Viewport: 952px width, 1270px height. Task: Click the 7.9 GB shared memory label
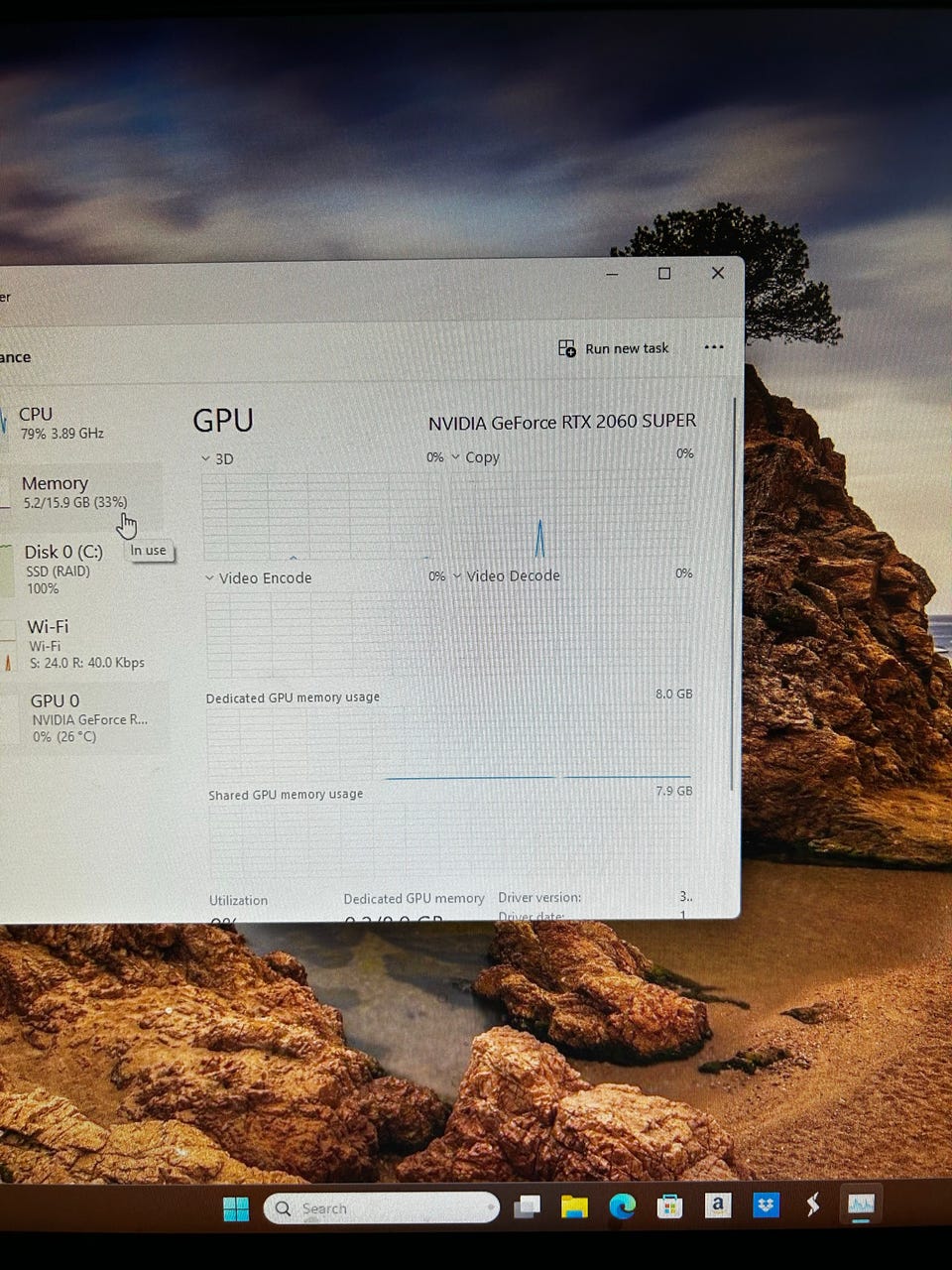[674, 791]
